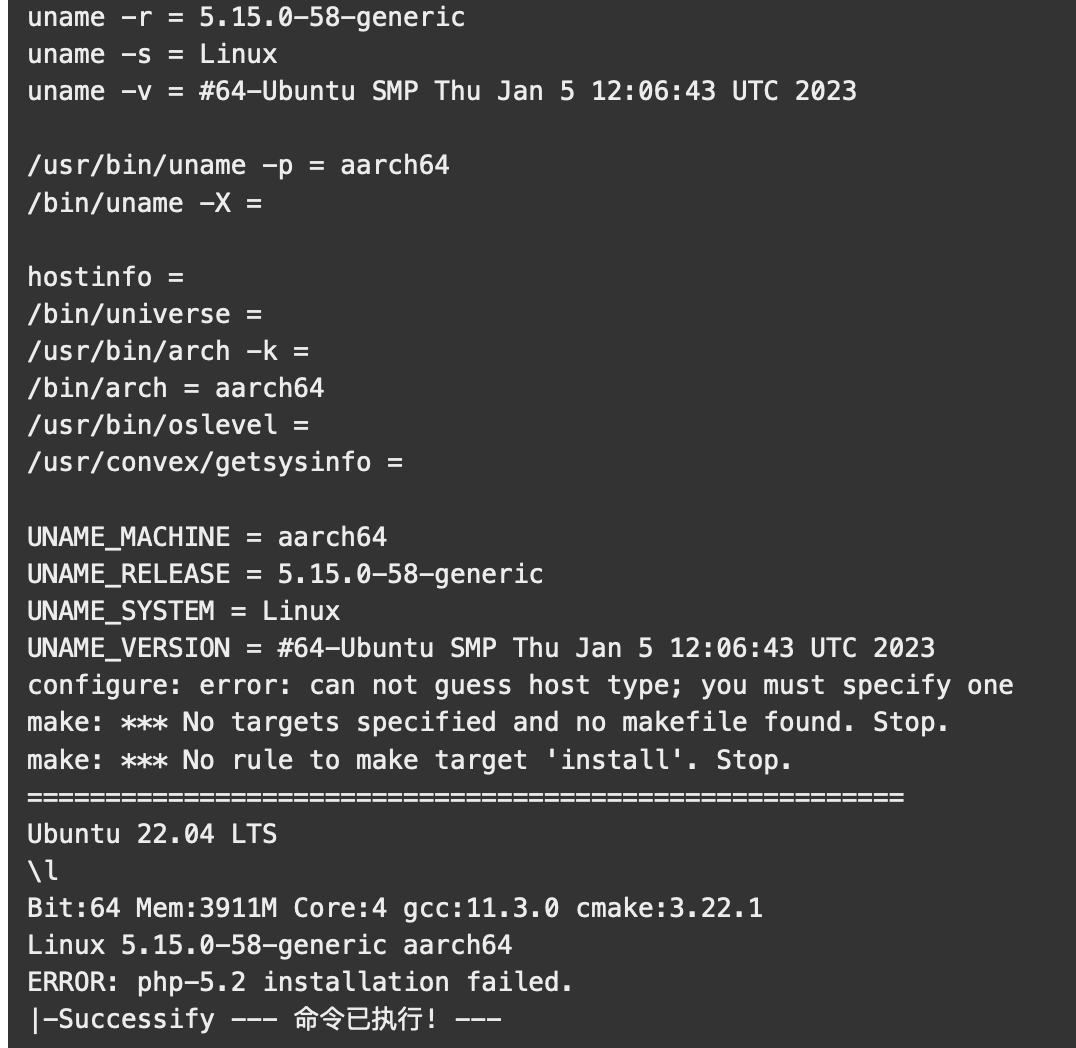The width and height of the screenshot is (1076, 1048).
Task: Click the '/bin/universe =' line
Action: pyautogui.click(x=145, y=314)
